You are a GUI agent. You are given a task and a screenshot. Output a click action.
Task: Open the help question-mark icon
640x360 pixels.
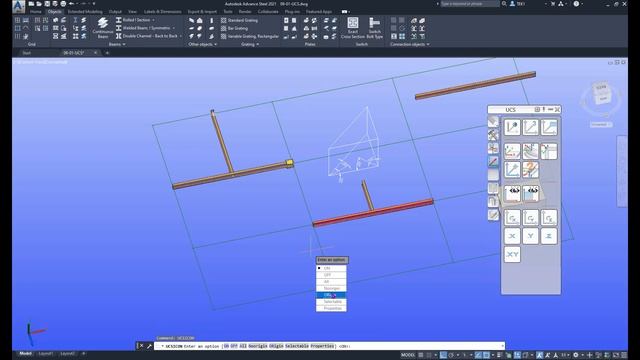576,4
